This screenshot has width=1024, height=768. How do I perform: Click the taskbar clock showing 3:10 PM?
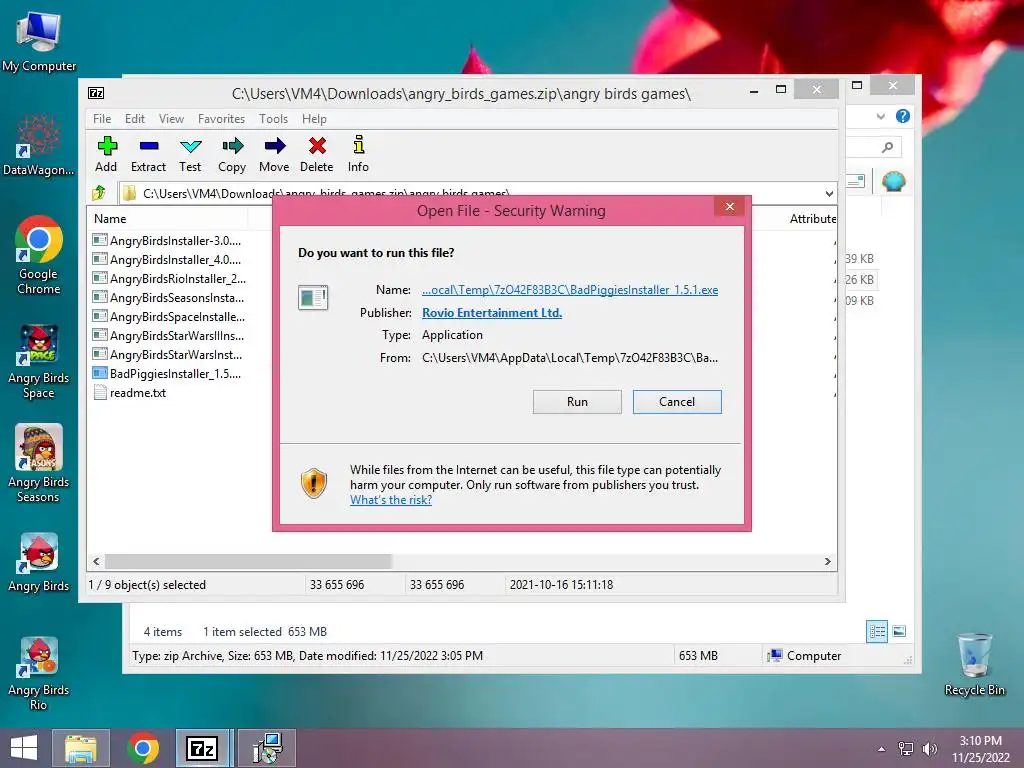pos(980,749)
